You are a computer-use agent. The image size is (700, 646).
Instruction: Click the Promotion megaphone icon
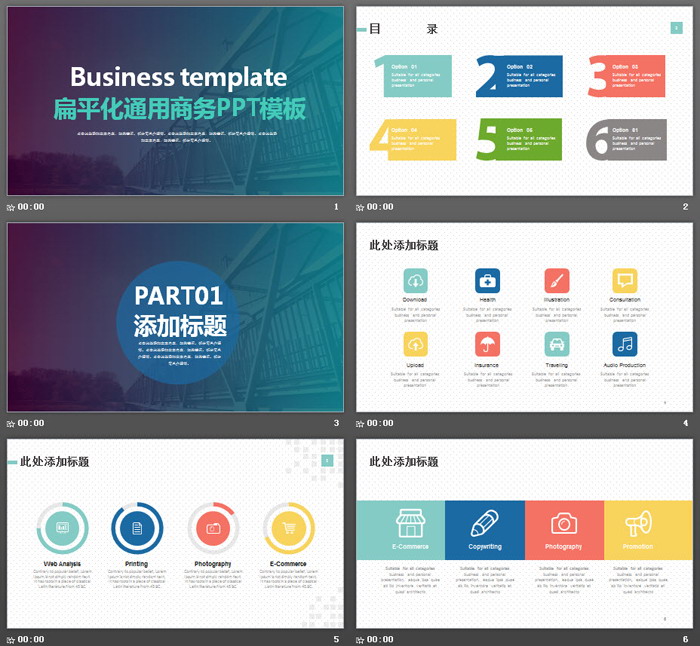coord(638,523)
